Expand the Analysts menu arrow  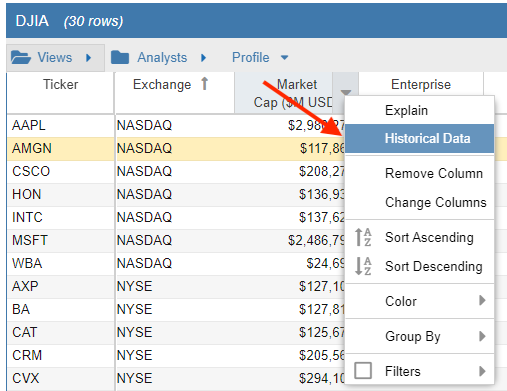(x=203, y=58)
